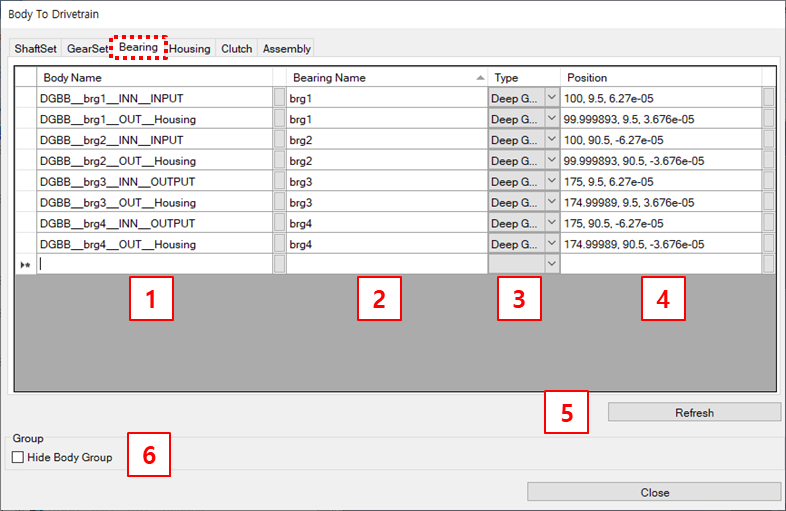Click the Type column header
The image size is (786, 511).
click(x=524, y=77)
